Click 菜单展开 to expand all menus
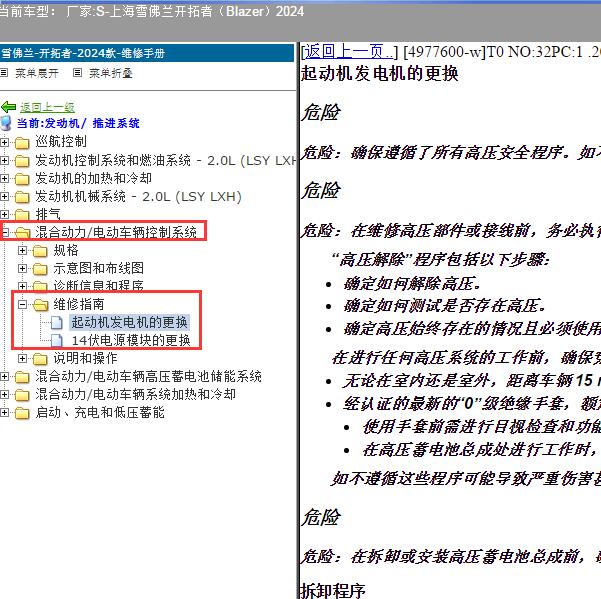Screen dimensions: 601x599 [x=37, y=73]
